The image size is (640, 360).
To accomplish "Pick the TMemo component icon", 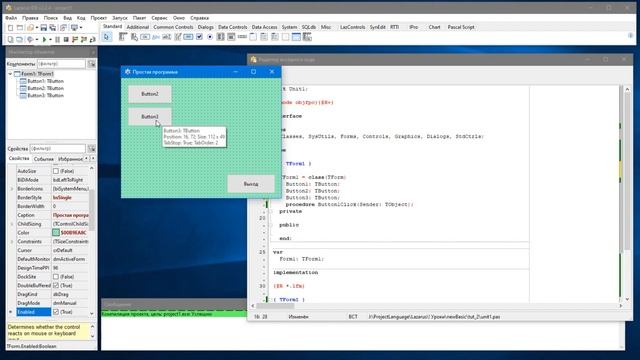I will pos(178,37).
